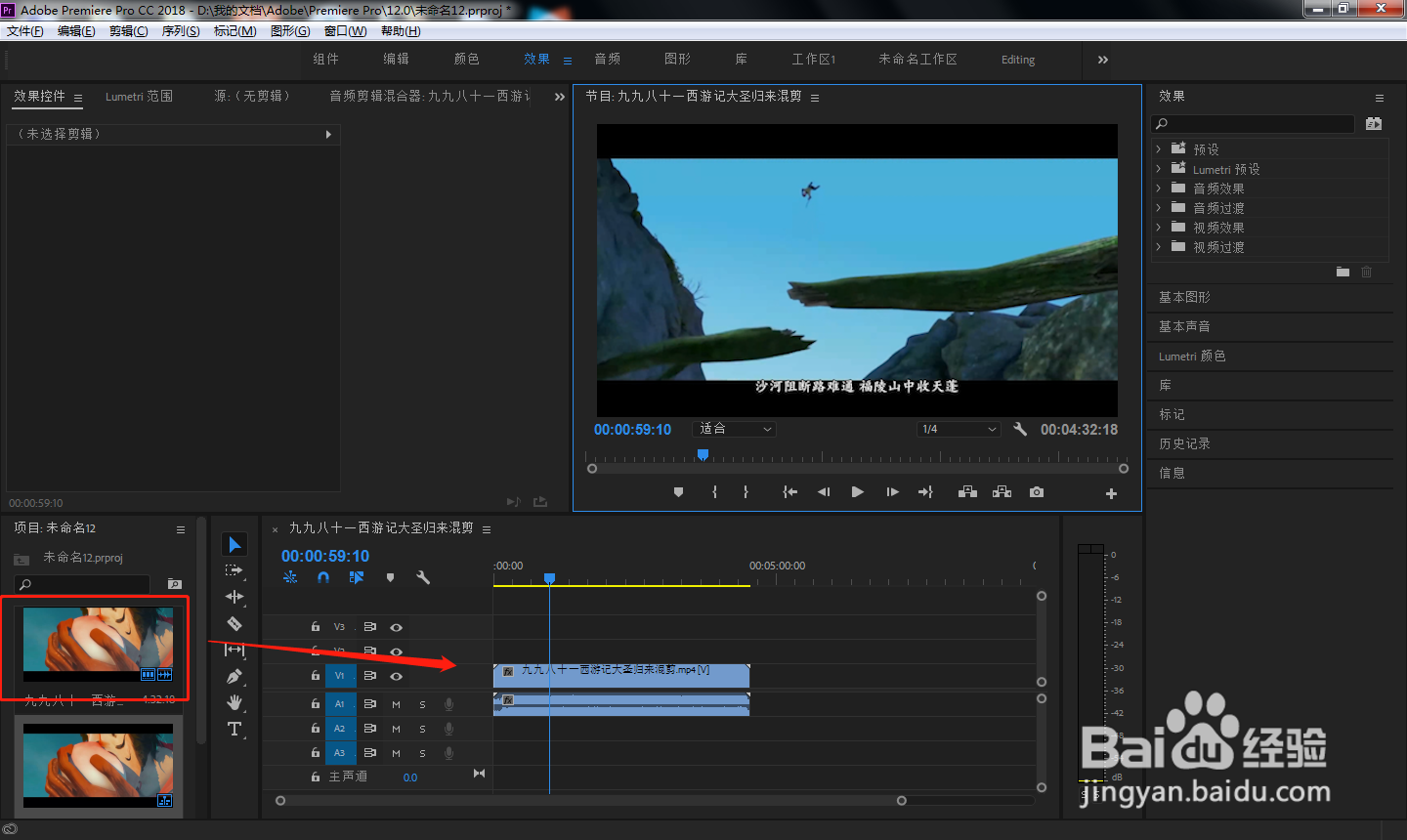Image resolution: width=1407 pixels, height=840 pixels.
Task: Select the Type tool
Action: (x=234, y=729)
